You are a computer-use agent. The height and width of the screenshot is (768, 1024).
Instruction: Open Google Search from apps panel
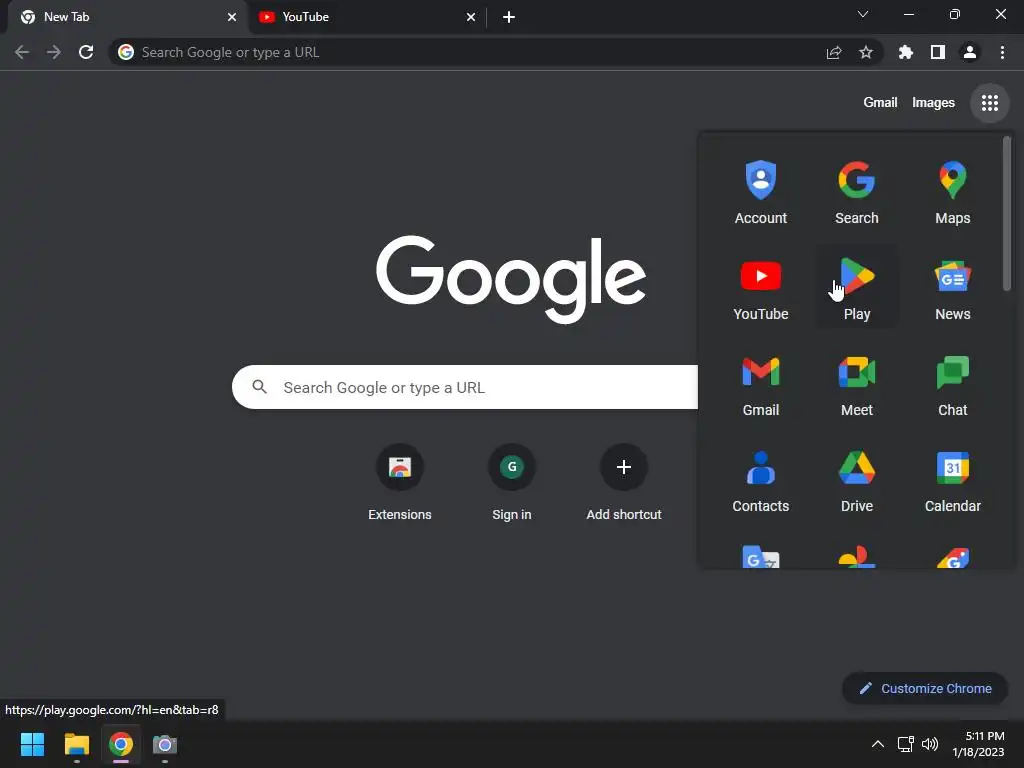856,193
